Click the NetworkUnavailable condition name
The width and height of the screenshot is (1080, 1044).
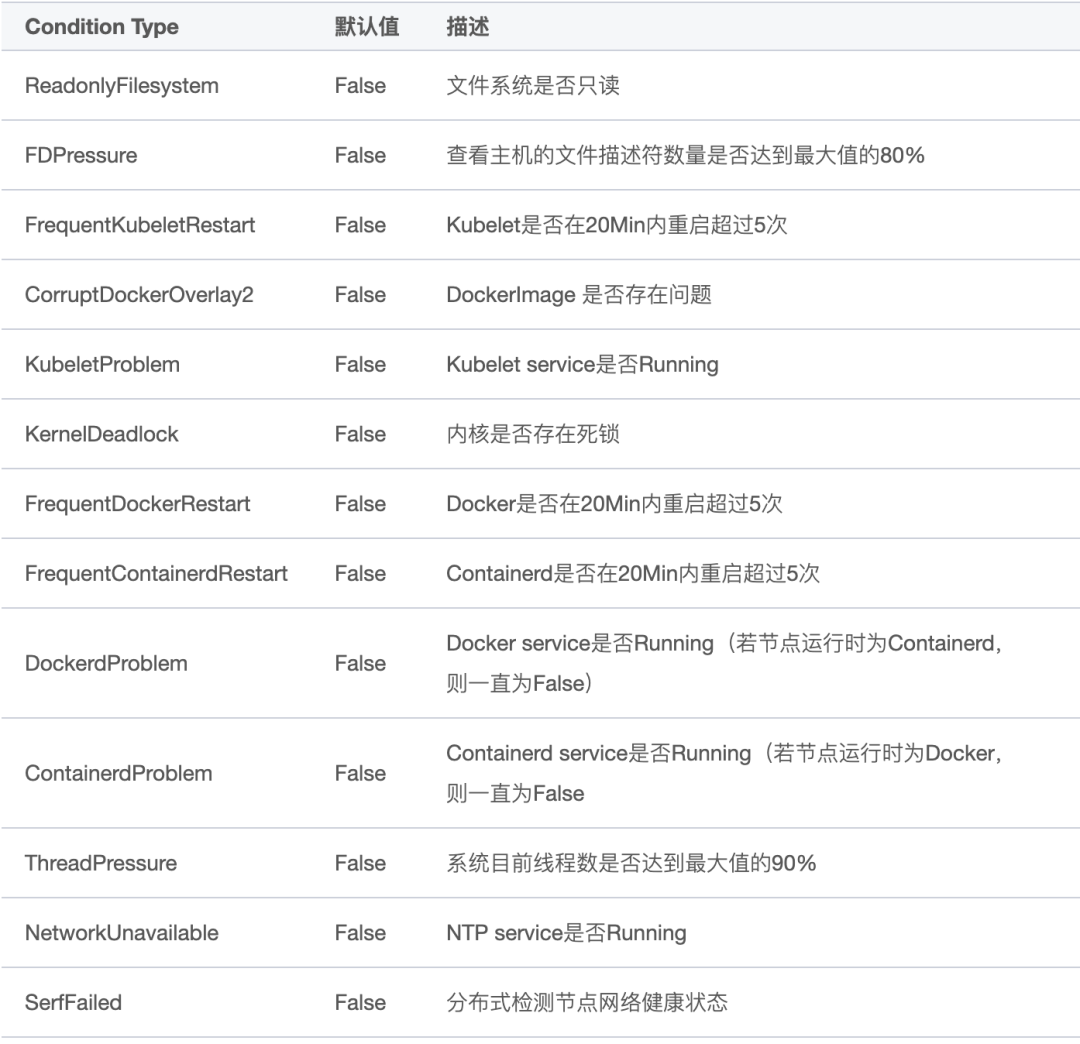pyautogui.click(x=122, y=933)
